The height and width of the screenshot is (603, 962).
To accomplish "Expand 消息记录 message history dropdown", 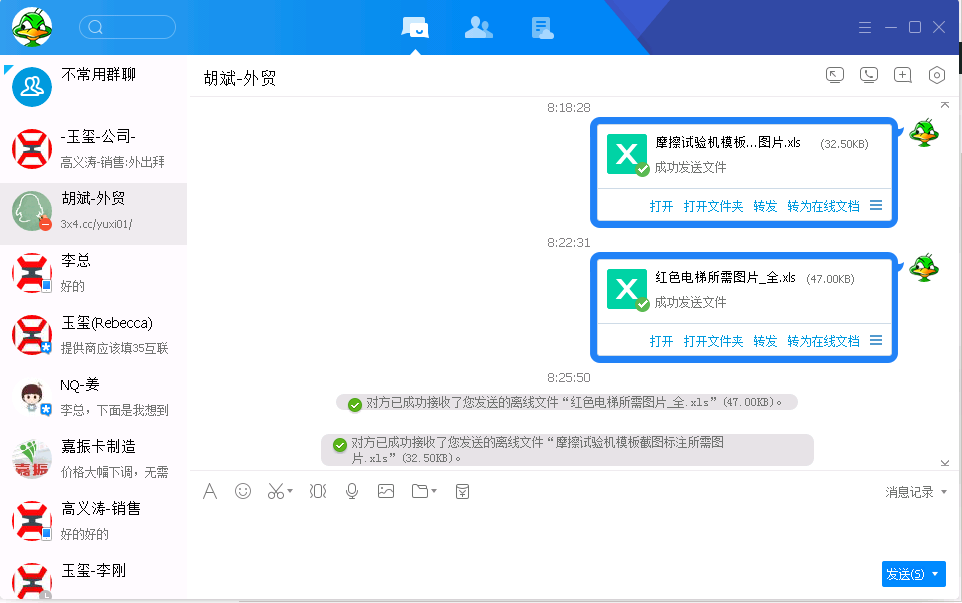I will 944,492.
